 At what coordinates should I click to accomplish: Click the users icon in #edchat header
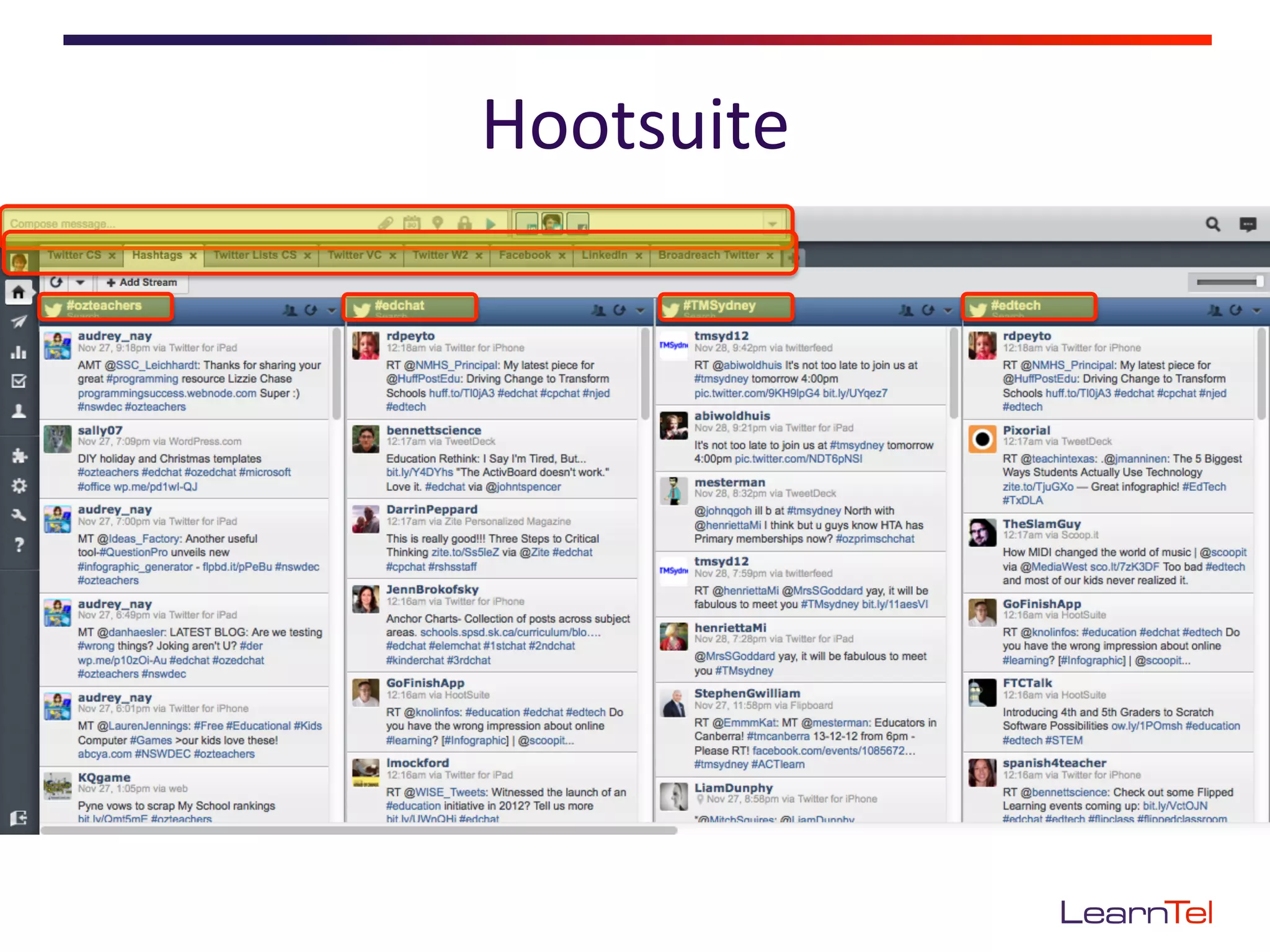[598, 310]
